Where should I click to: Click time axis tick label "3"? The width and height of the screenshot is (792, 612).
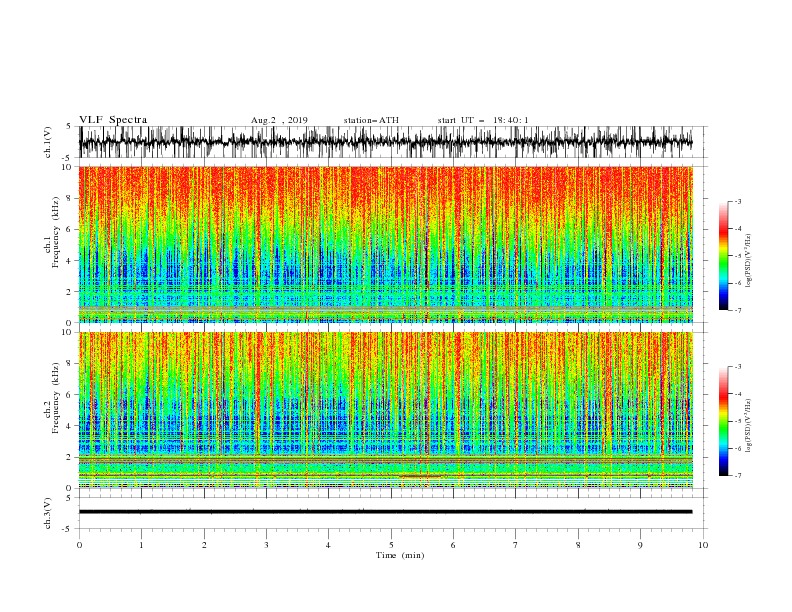point(266,545)
